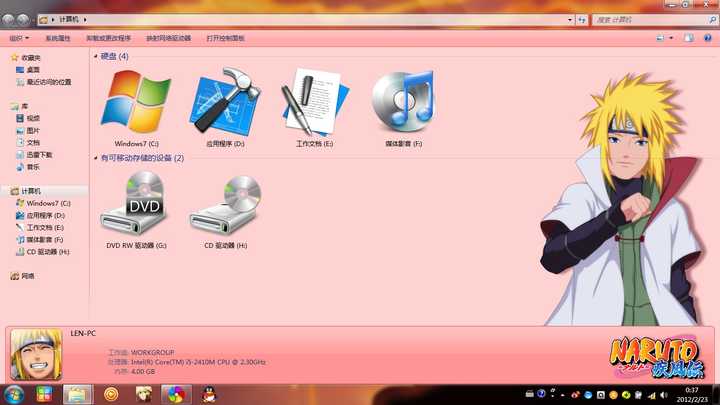Click the Weibo red eye tray icon
This screenshot has width=720, height=405.
coord(575,395)
